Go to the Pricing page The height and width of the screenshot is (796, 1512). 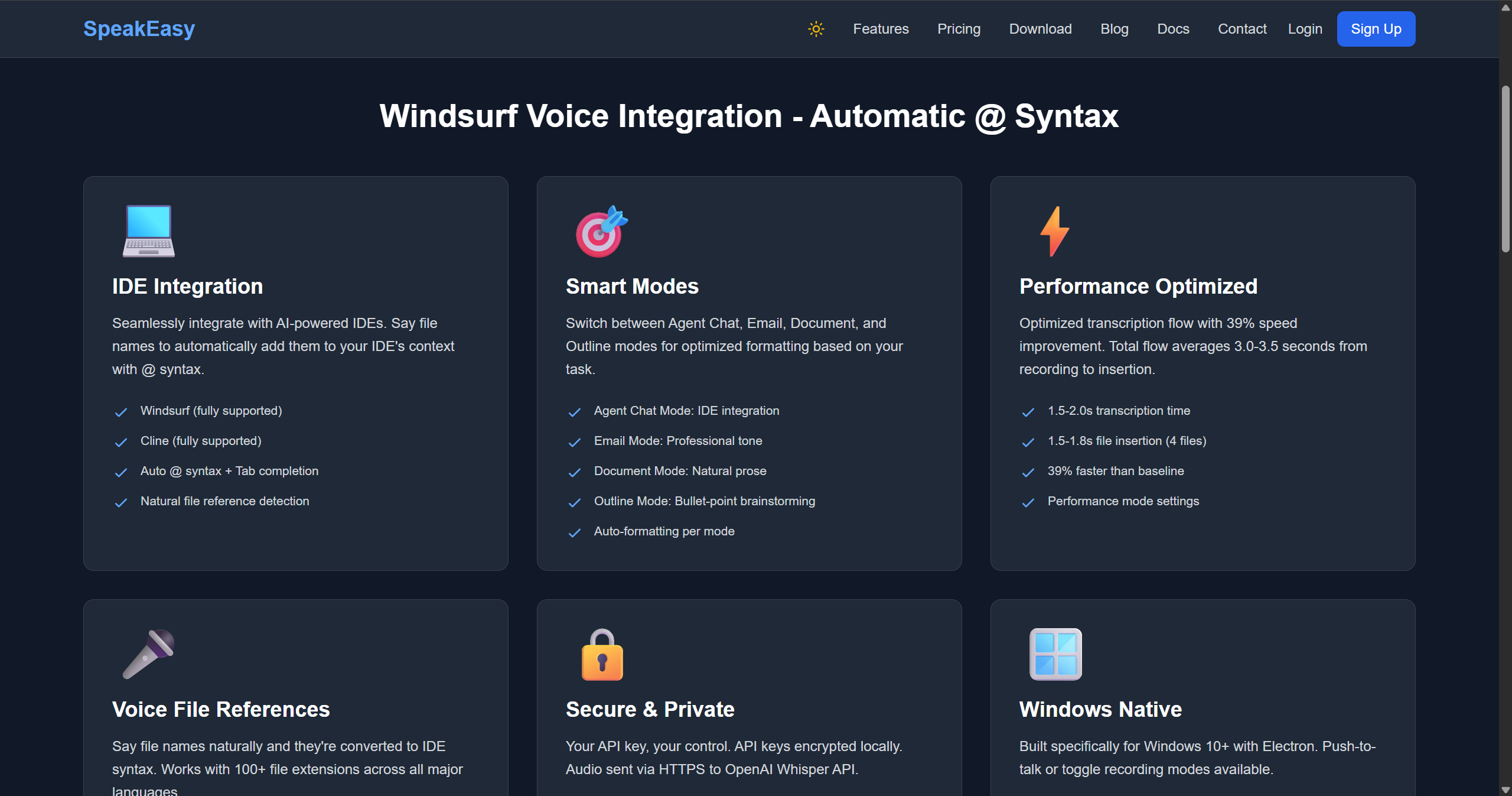click(x=959, y=29)
